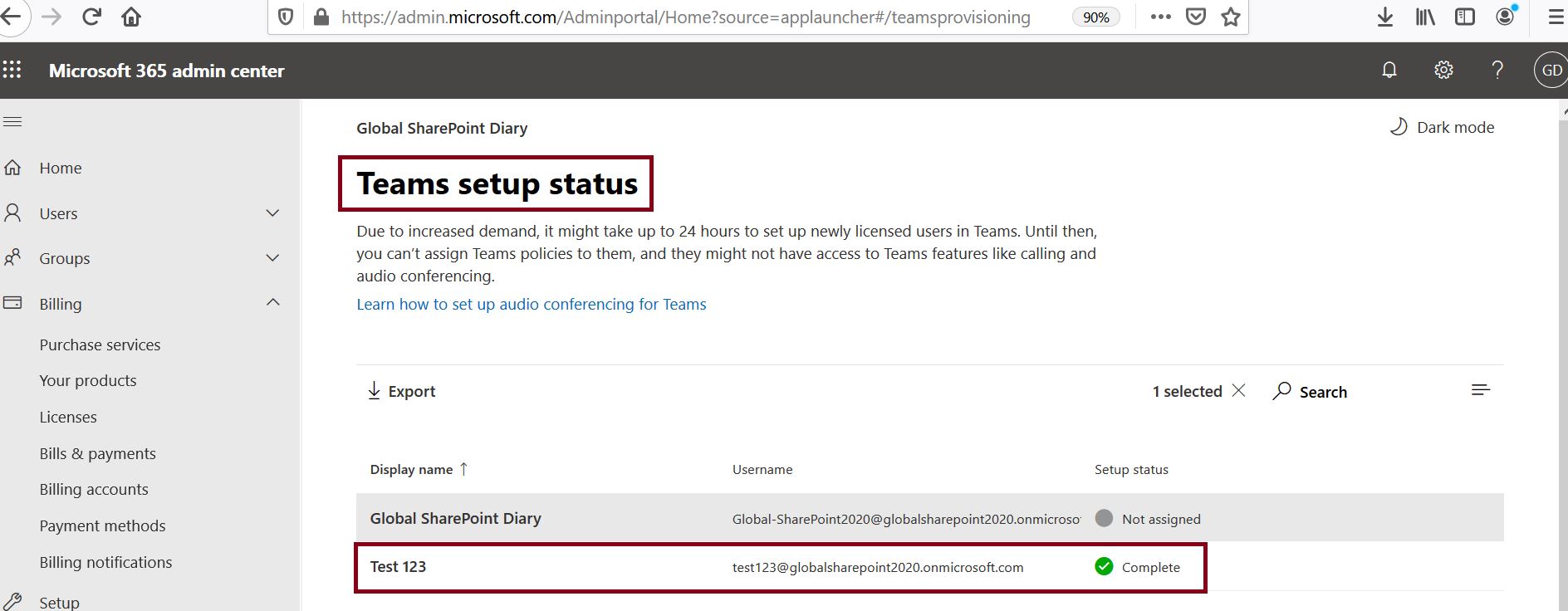Image resolution: width=1568 pixels, height=611 pixels.
Task: Open Purchase services page
Action: pyautogui.click(x=100, y=345)
